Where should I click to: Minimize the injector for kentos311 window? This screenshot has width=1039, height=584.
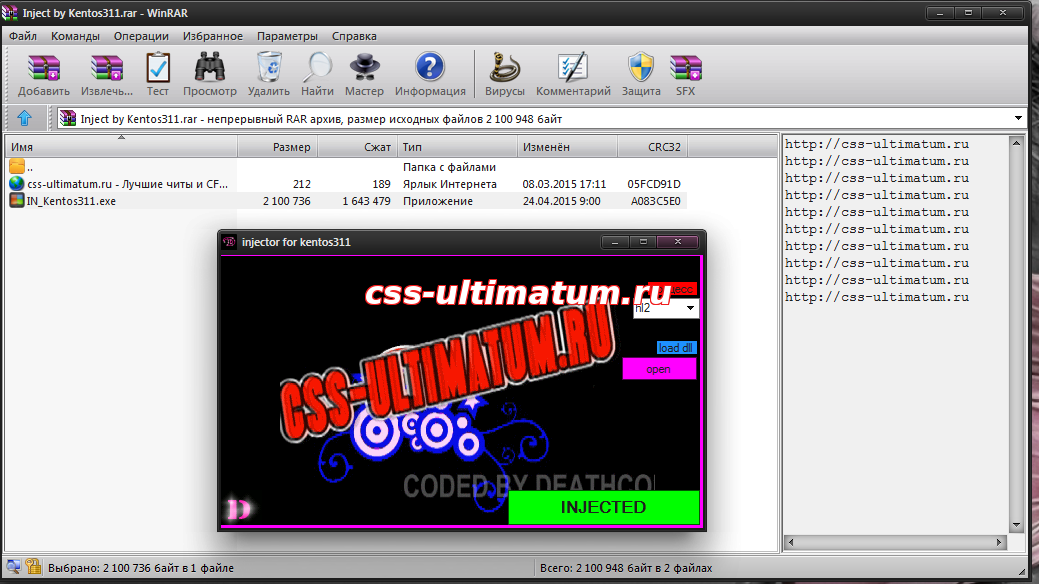tap(615, 241)
